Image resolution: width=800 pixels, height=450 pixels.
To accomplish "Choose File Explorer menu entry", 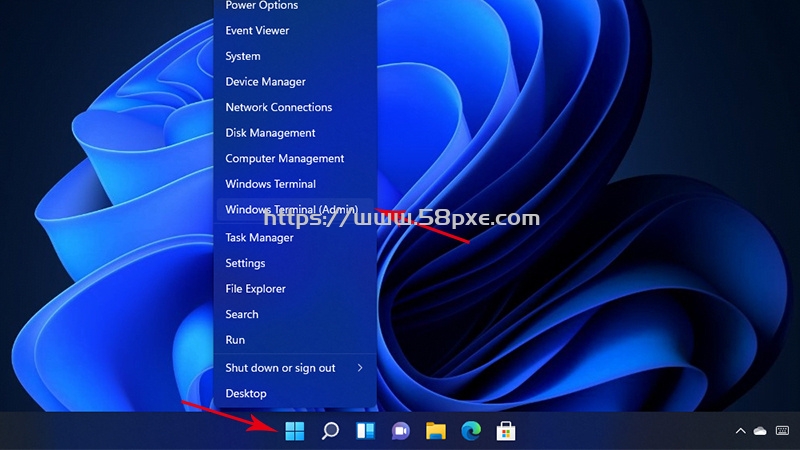I will point(295,289).
